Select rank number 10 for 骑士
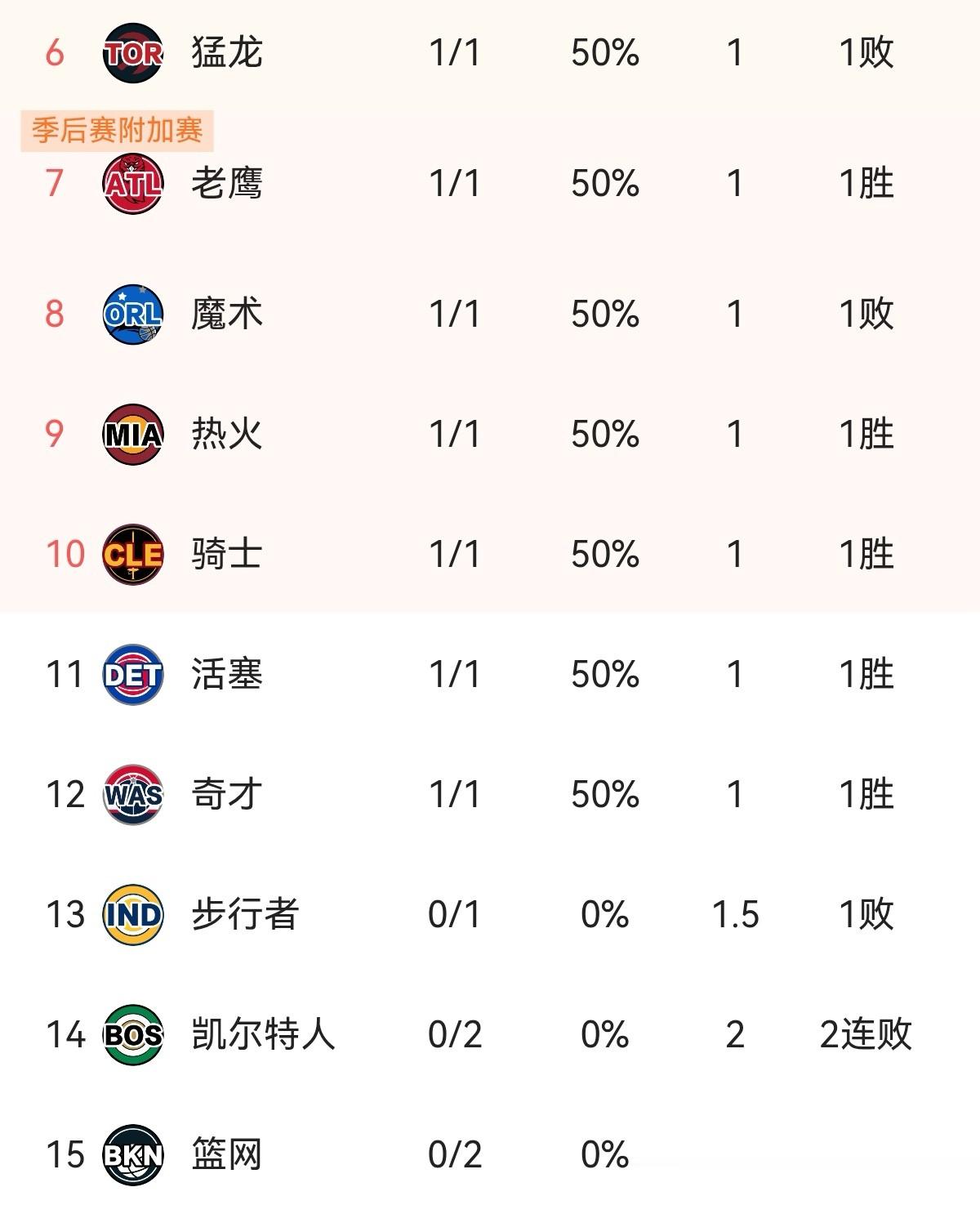Image resolution: width=980 pixels, height=1205 pixels. tap(65, 554)
